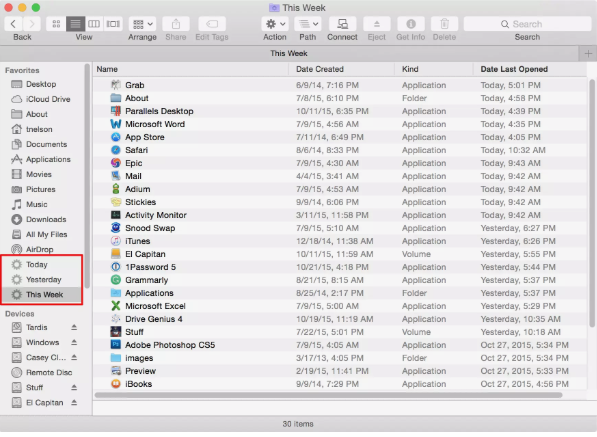Eject El Capitan device in sidebar
597x437 pixels.
(74, 402)
